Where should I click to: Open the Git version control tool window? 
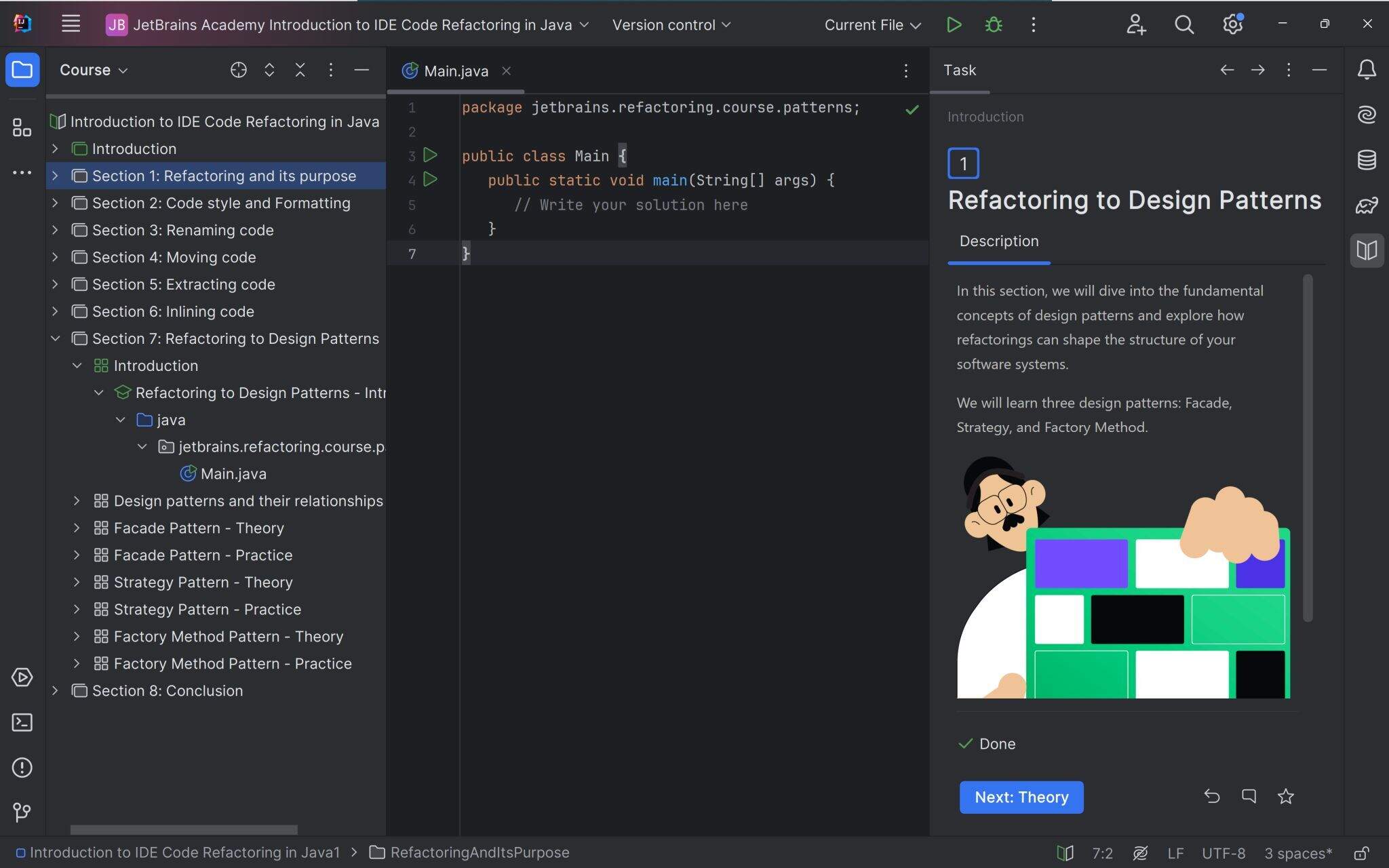point(22,812)
